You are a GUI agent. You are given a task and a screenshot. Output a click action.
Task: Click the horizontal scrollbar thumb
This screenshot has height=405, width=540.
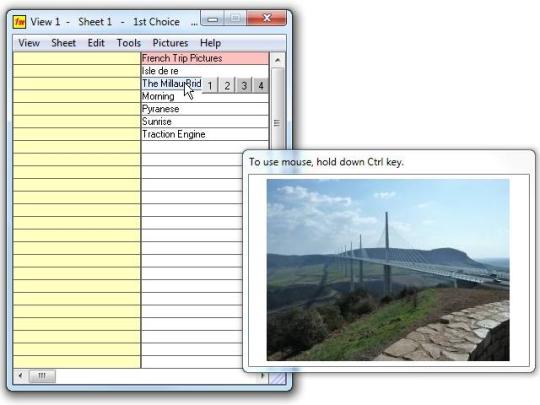(42, 376)
